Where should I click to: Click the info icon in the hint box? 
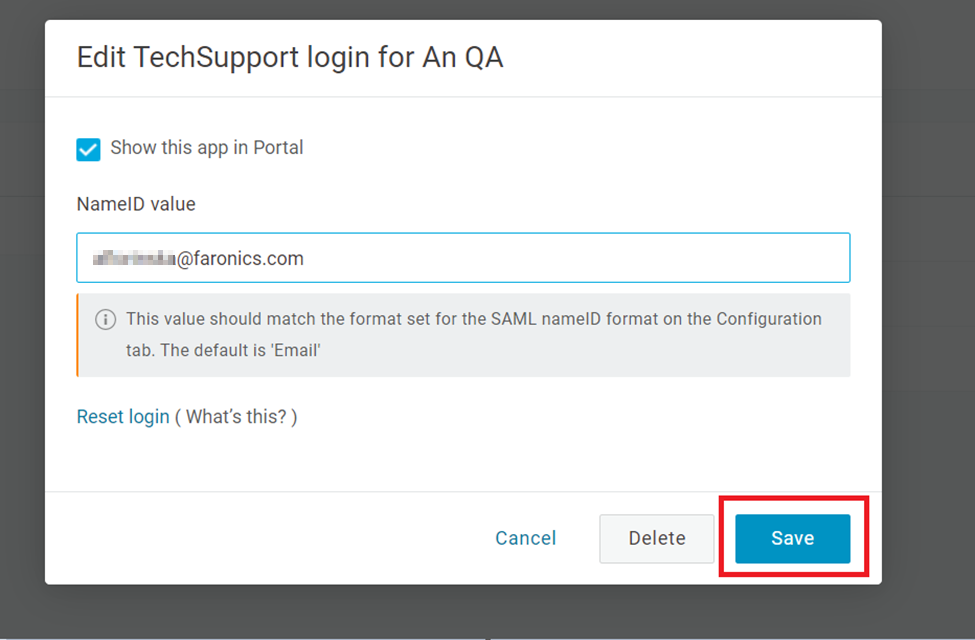pos(105,320)
